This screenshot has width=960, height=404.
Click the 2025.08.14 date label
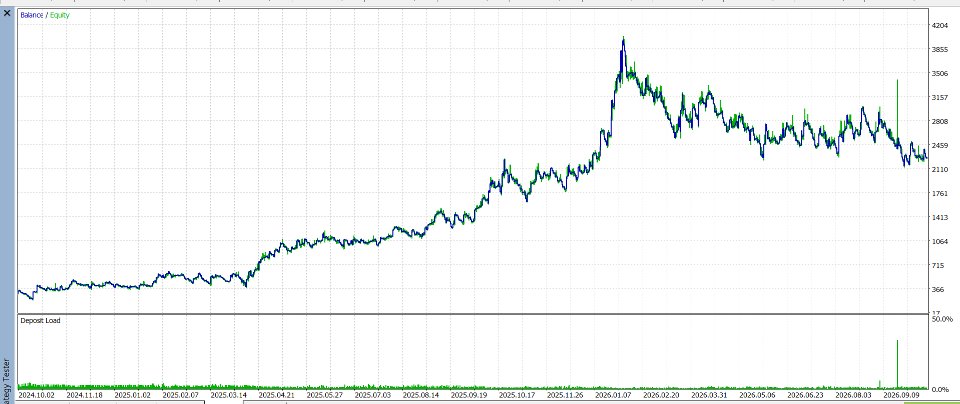pyautogui.click(x=421, y=395)
